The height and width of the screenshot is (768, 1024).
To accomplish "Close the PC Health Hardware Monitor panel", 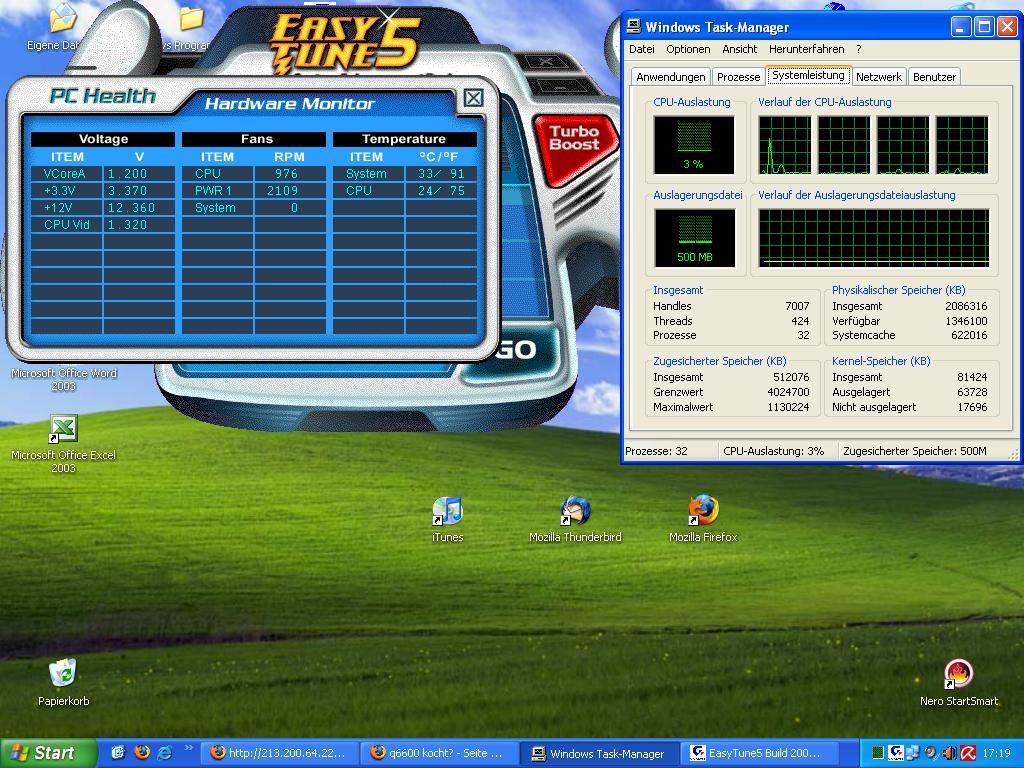I will (473, 98).
